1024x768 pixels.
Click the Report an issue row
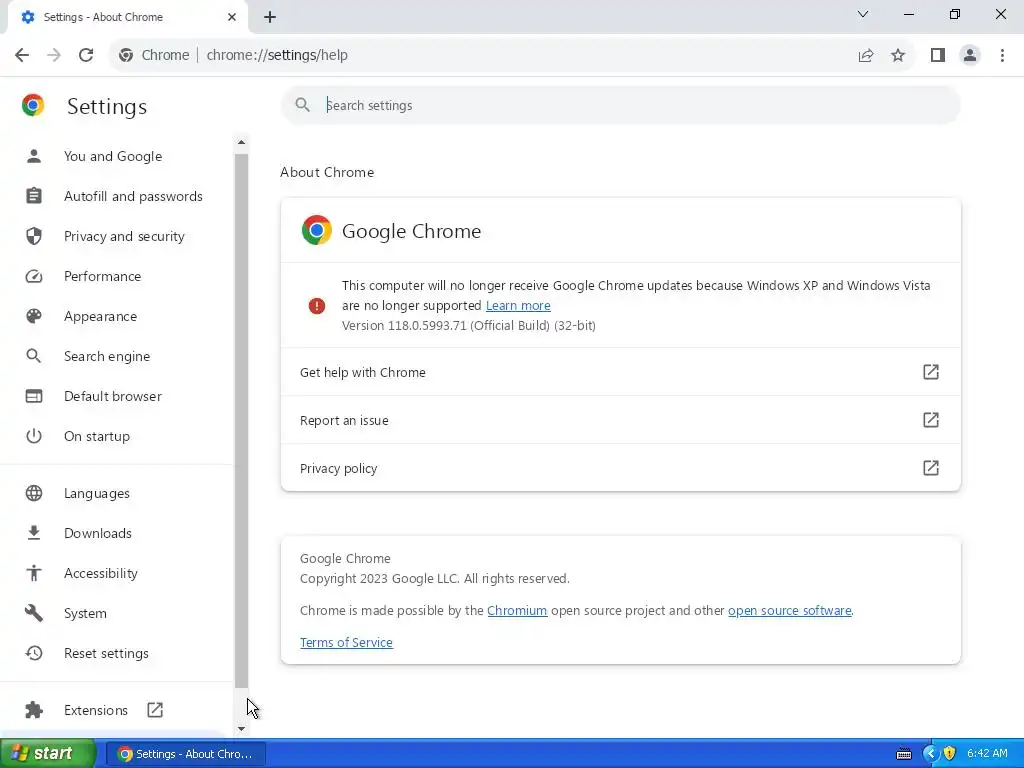coord(620,420)
